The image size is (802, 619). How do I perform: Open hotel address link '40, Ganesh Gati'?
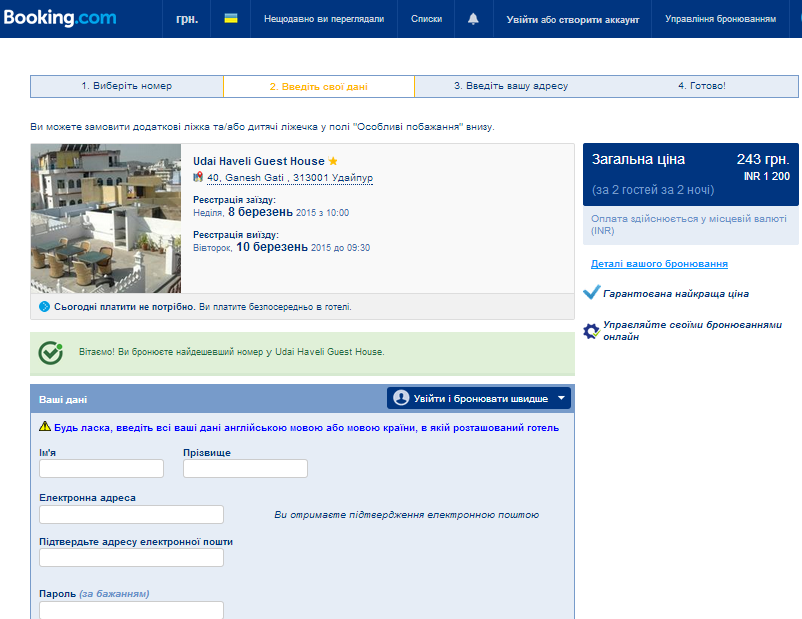tap(290, 178)
